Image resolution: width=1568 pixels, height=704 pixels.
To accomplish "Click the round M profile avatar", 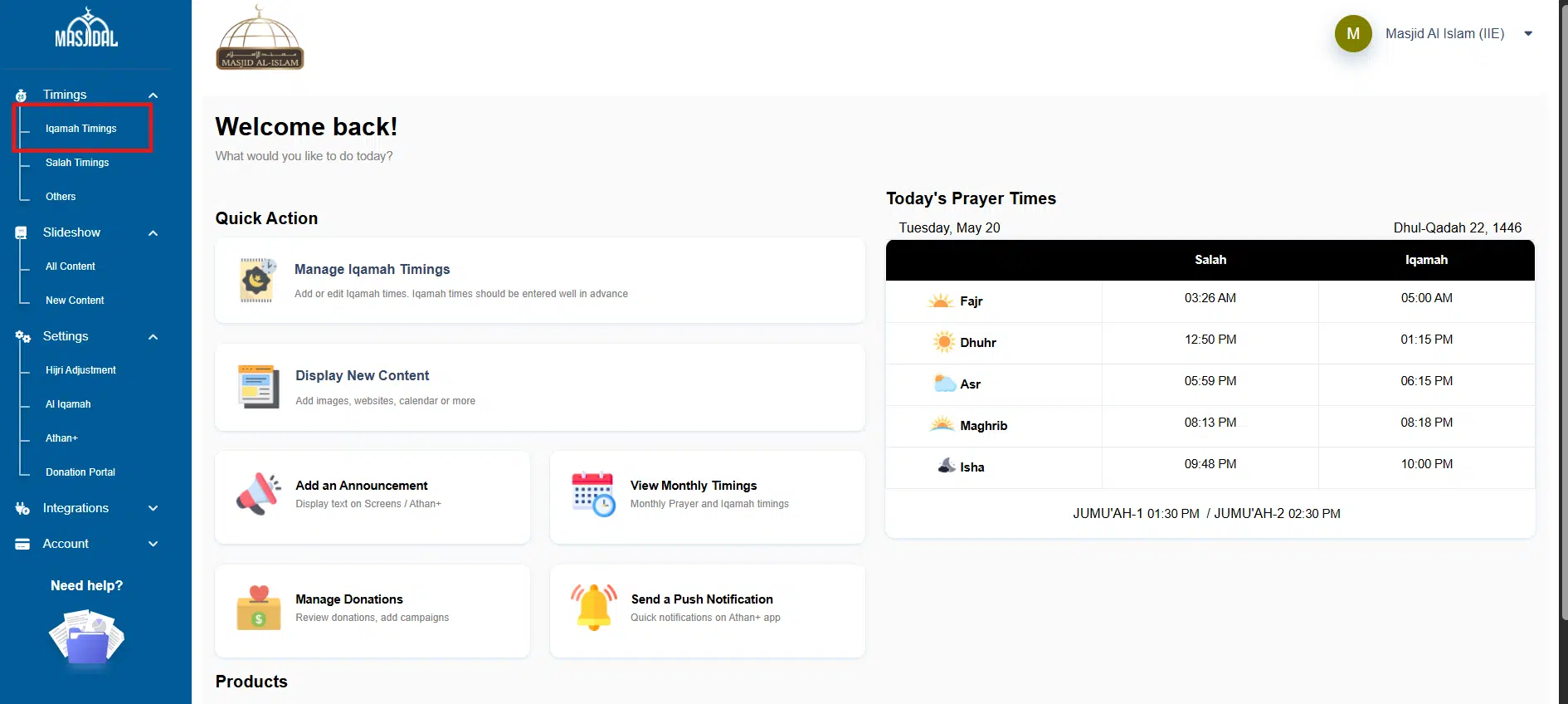I will [x=1352, y=34].
